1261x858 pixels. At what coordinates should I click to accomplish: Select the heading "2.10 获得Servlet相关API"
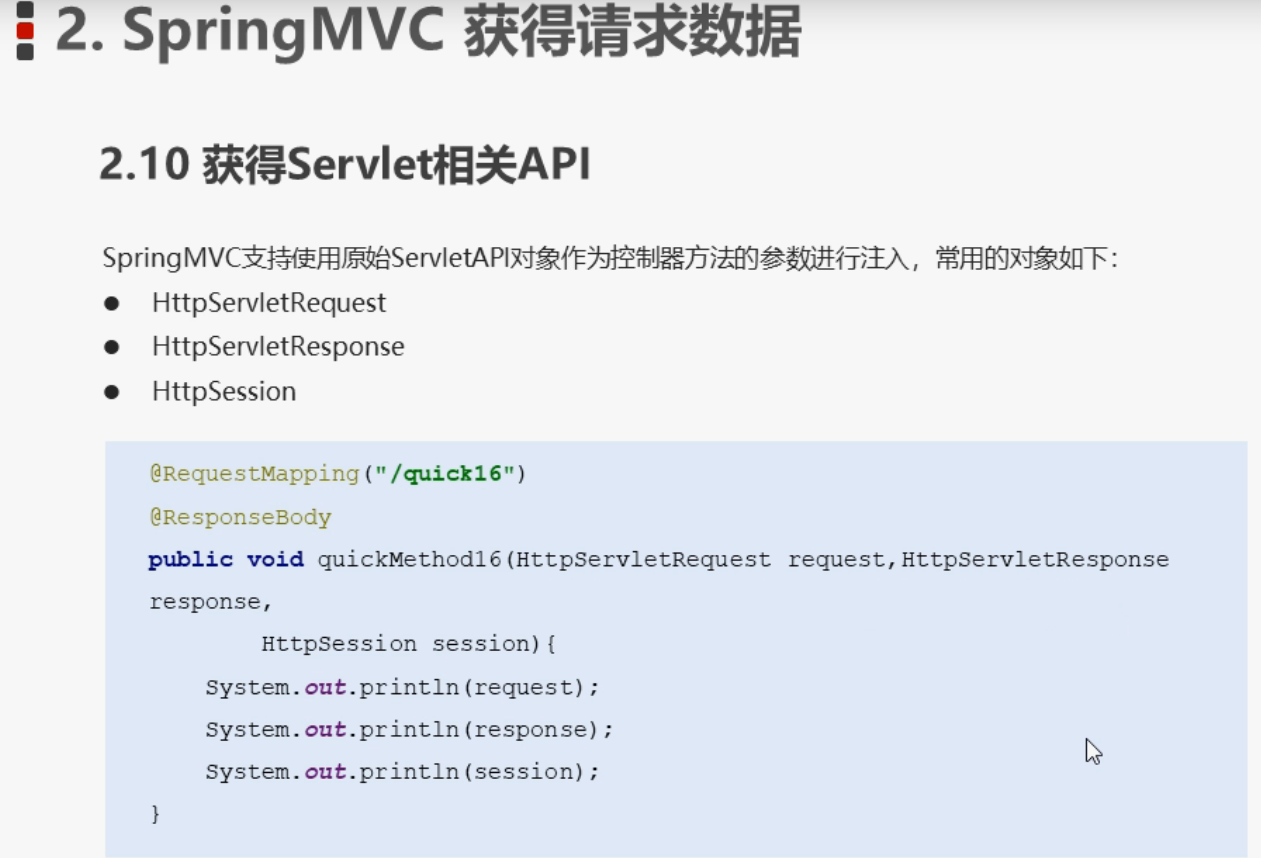click(x=345, y=165)
